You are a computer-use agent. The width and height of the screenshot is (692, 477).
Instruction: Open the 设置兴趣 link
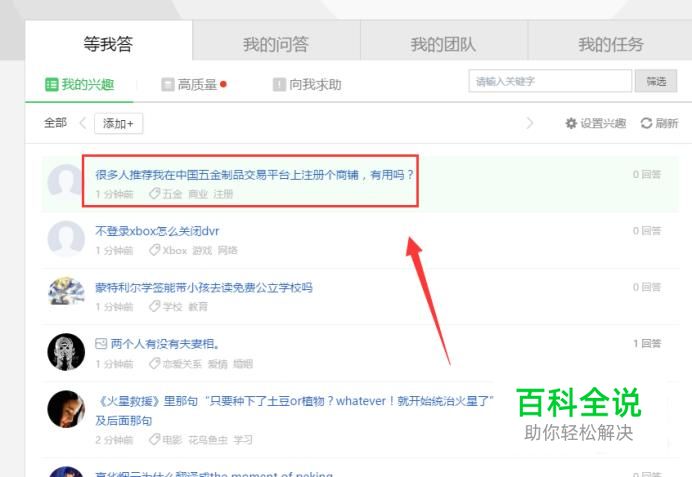(x=603, y=123)
